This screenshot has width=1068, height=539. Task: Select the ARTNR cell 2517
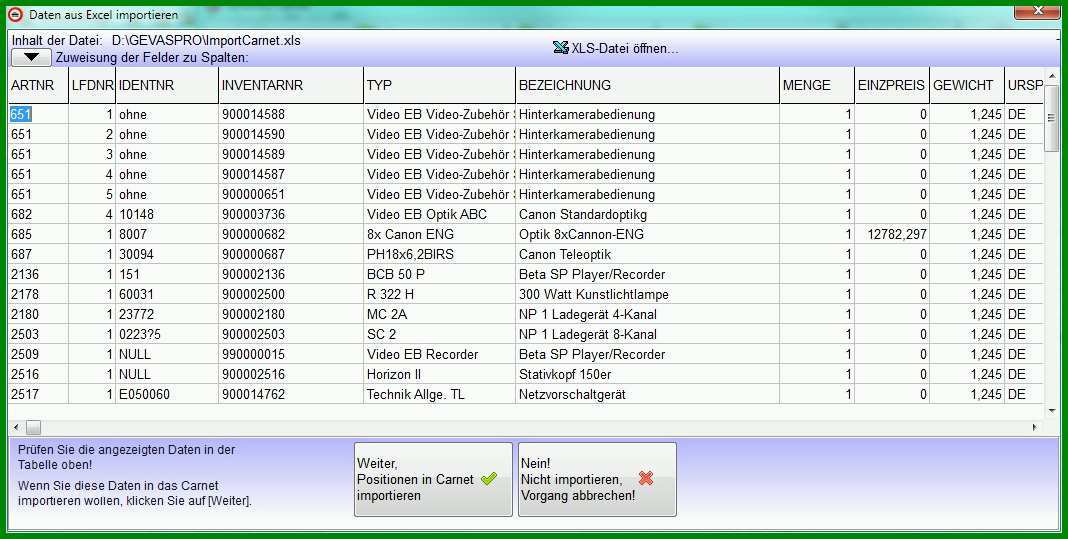point(38,394)
